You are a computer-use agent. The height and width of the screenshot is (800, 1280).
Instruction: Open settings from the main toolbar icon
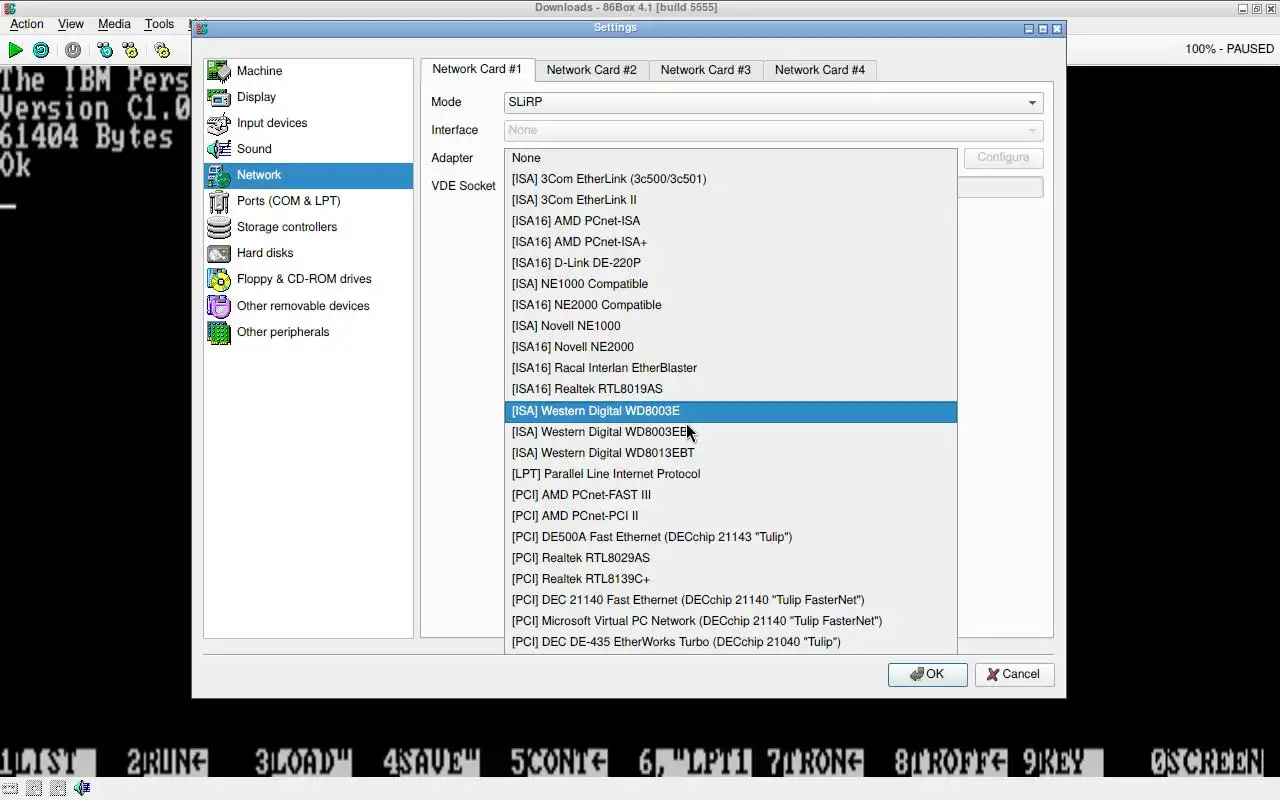[162, 50]
